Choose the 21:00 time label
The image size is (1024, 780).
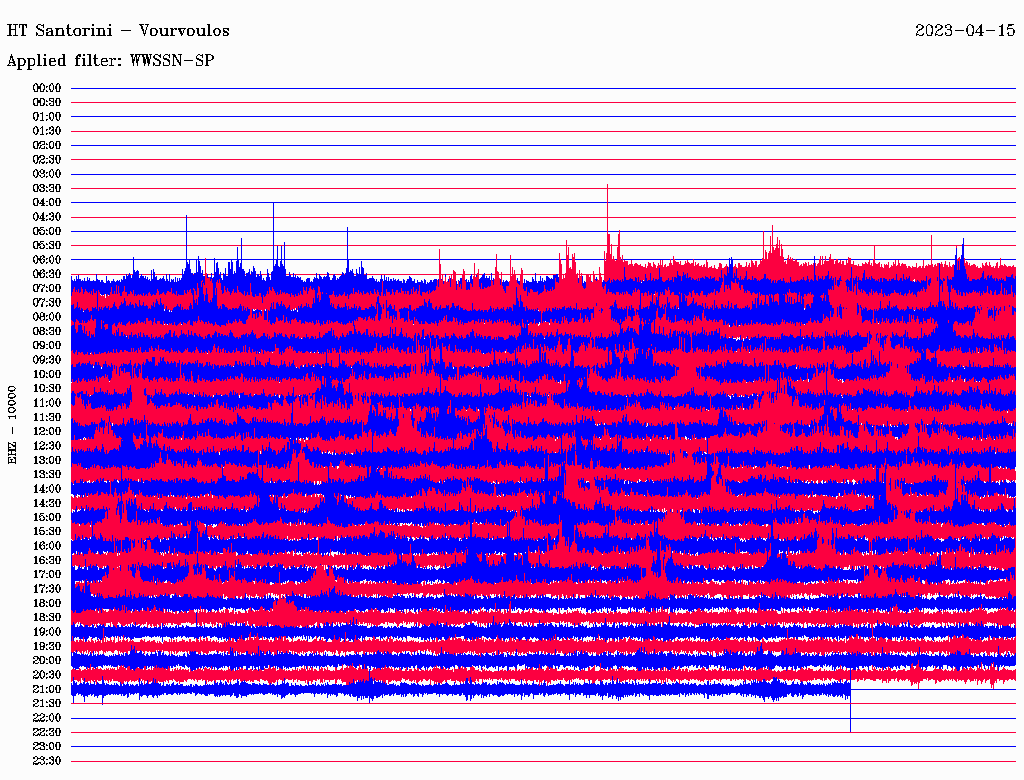[47, 689]
